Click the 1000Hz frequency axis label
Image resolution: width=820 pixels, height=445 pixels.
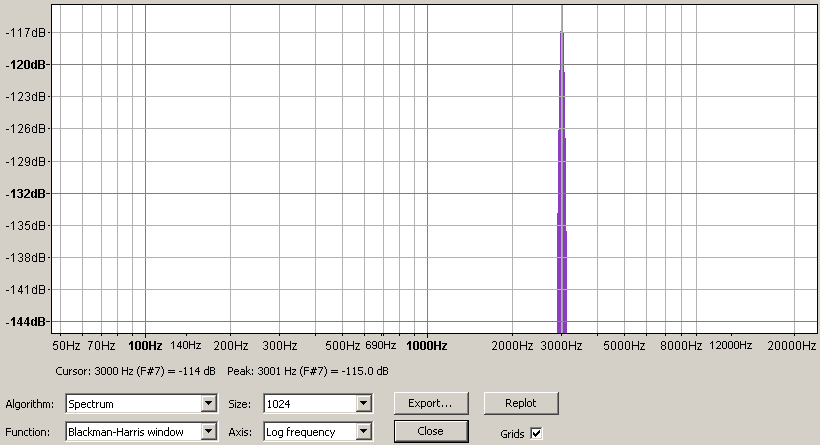[427, 346]
